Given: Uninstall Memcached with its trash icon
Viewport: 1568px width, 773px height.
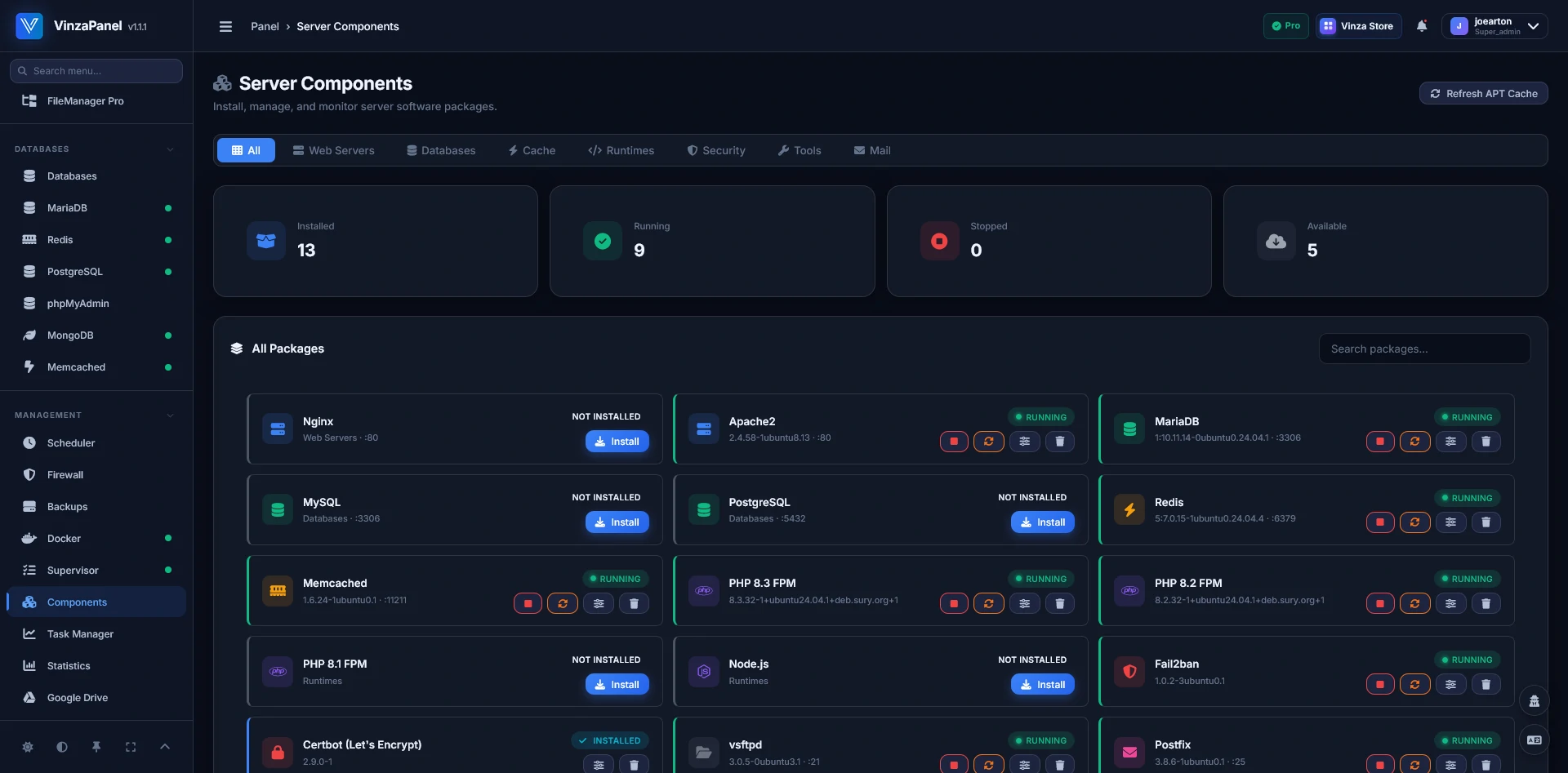Looking at the screenshot, I should click(634, 603).
